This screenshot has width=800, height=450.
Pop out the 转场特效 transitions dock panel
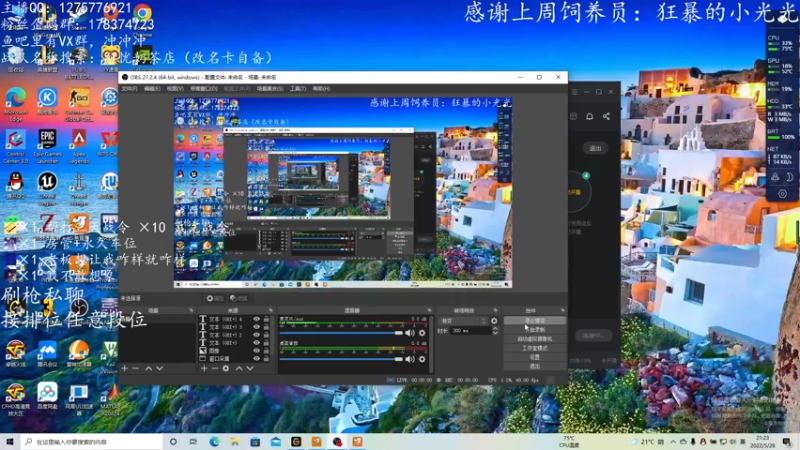pos(495,310)
